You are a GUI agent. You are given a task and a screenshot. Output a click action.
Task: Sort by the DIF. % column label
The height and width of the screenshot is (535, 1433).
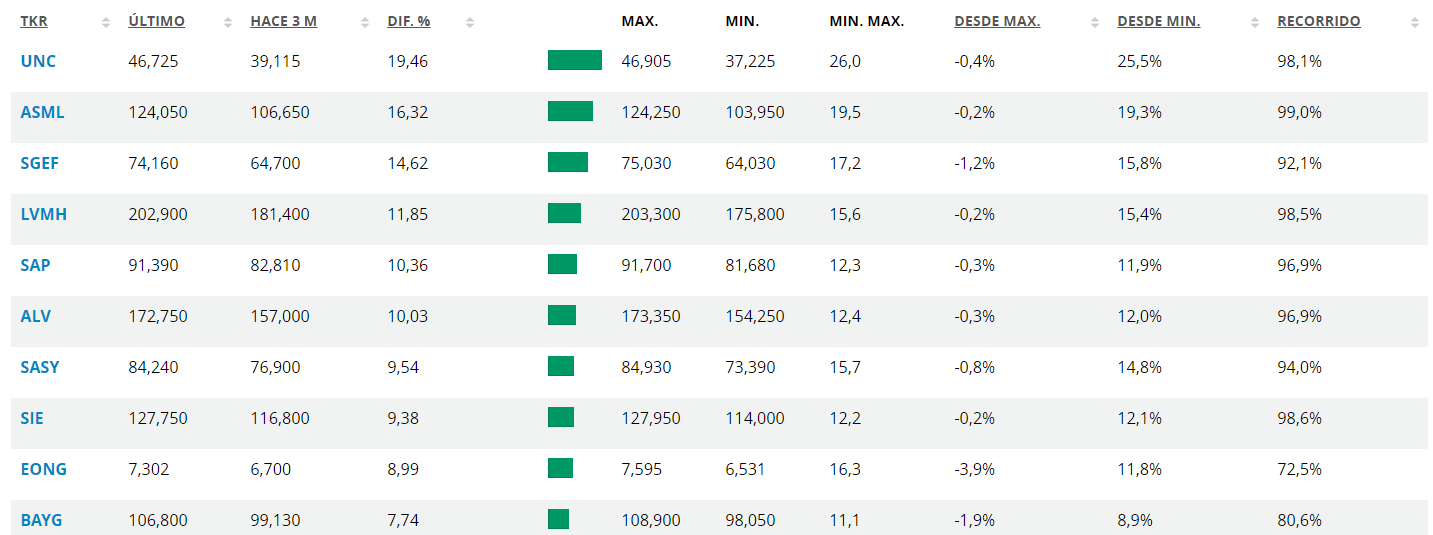(x=408, y=21)
